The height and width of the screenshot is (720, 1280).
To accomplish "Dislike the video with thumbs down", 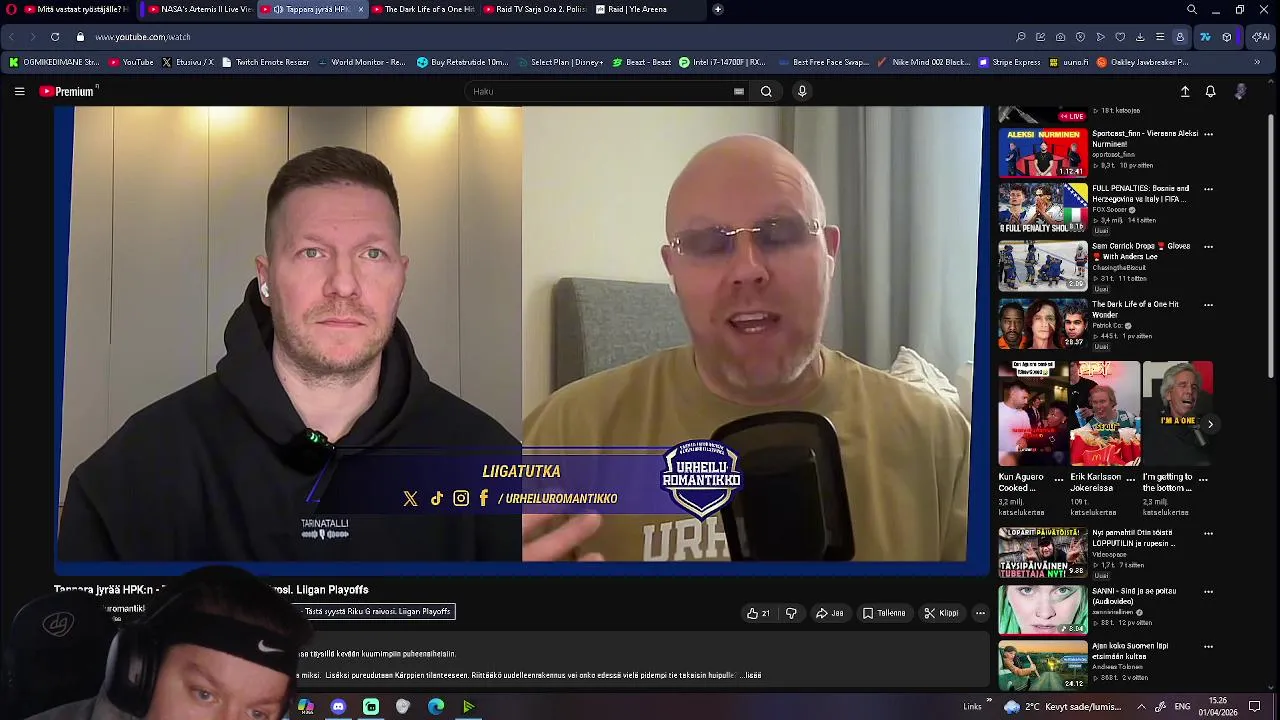I will pos(791,613).
